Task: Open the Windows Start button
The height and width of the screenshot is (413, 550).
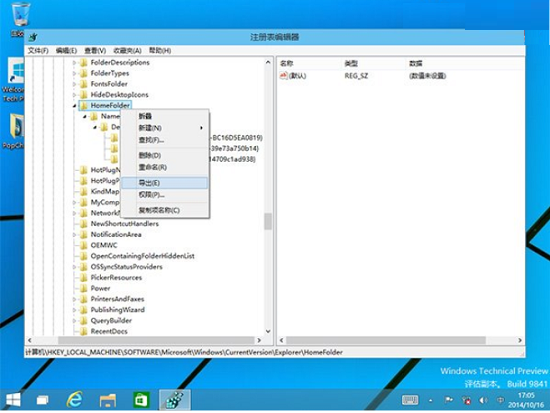Action: click(13, 400)
